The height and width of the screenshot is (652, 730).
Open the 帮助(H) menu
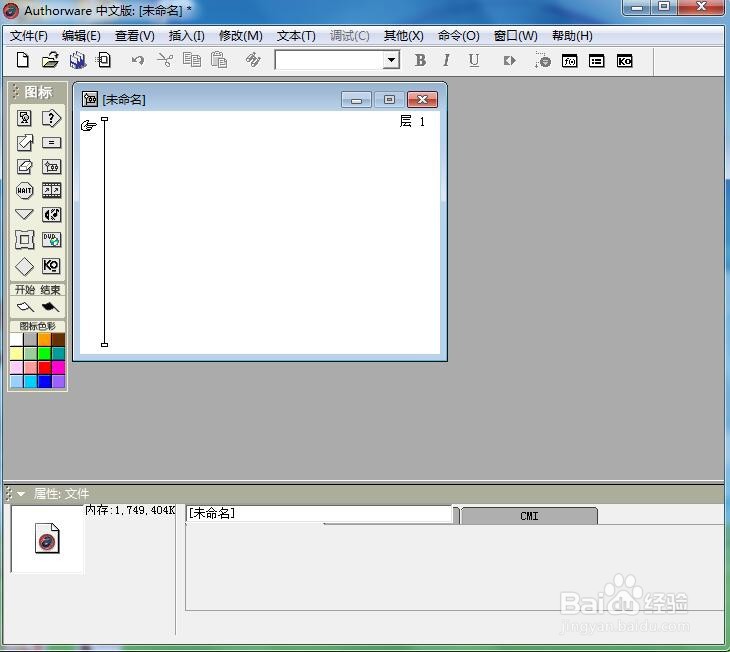572,36
